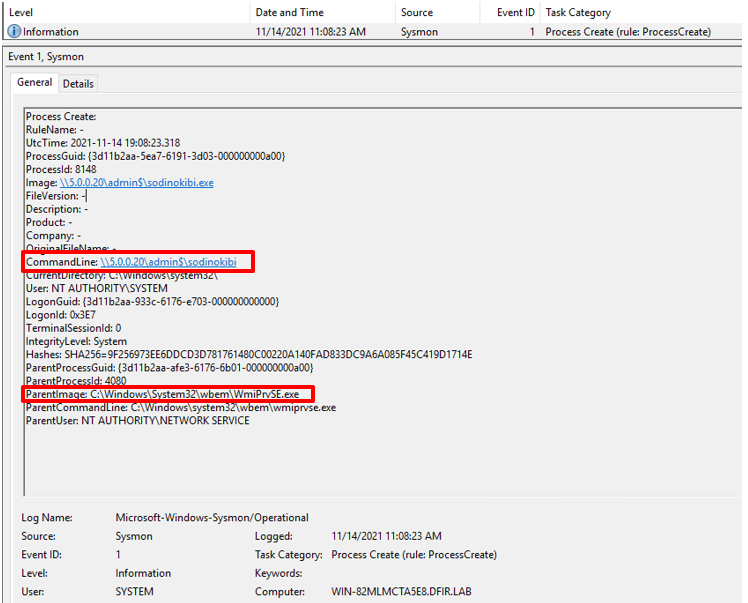Open the CommandLine sodinokibi share link
Image resolution: width=748 pixels, height=603 pixels.
[x=168, y=262]
